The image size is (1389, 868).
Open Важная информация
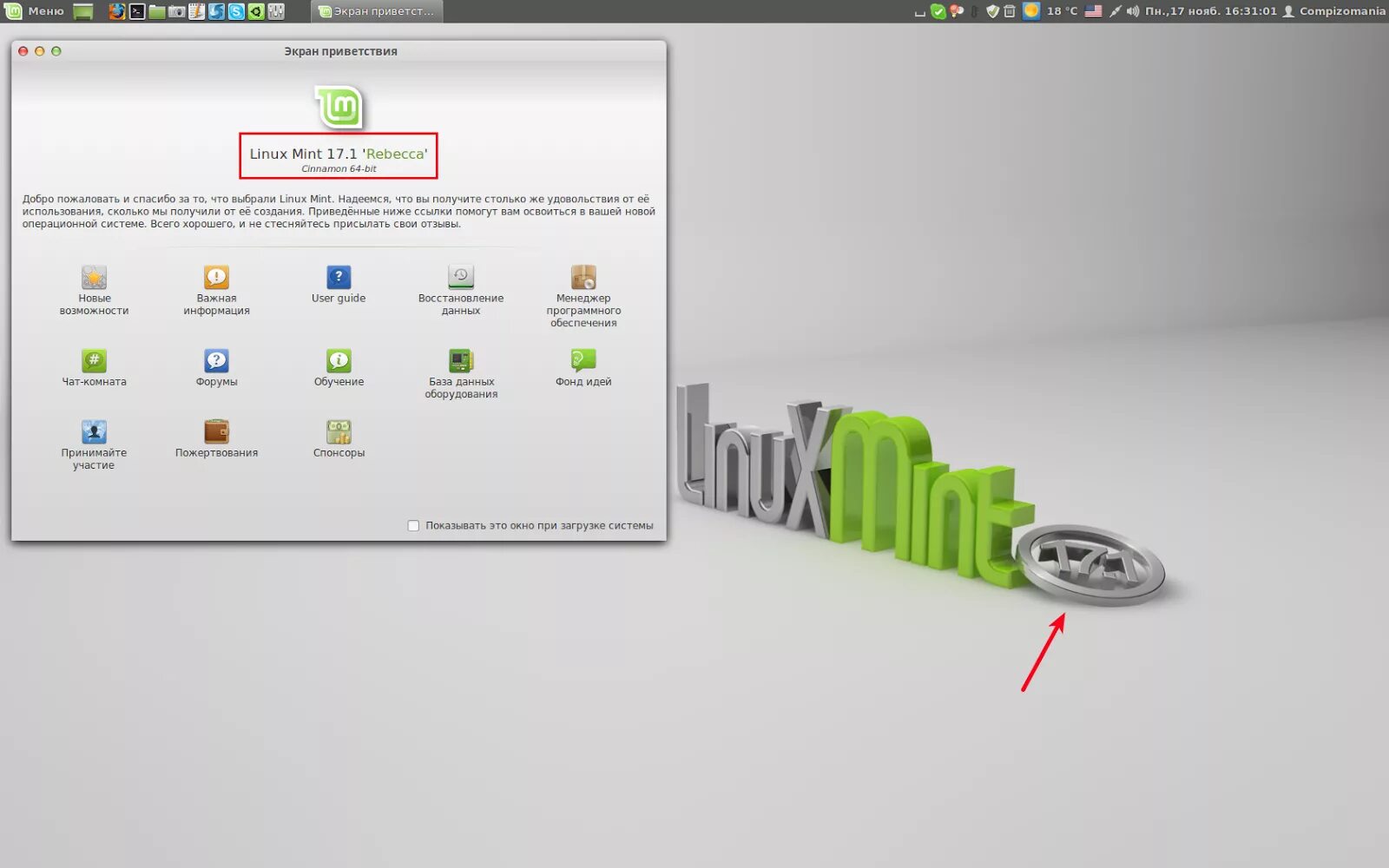click(x=216, y=290)
